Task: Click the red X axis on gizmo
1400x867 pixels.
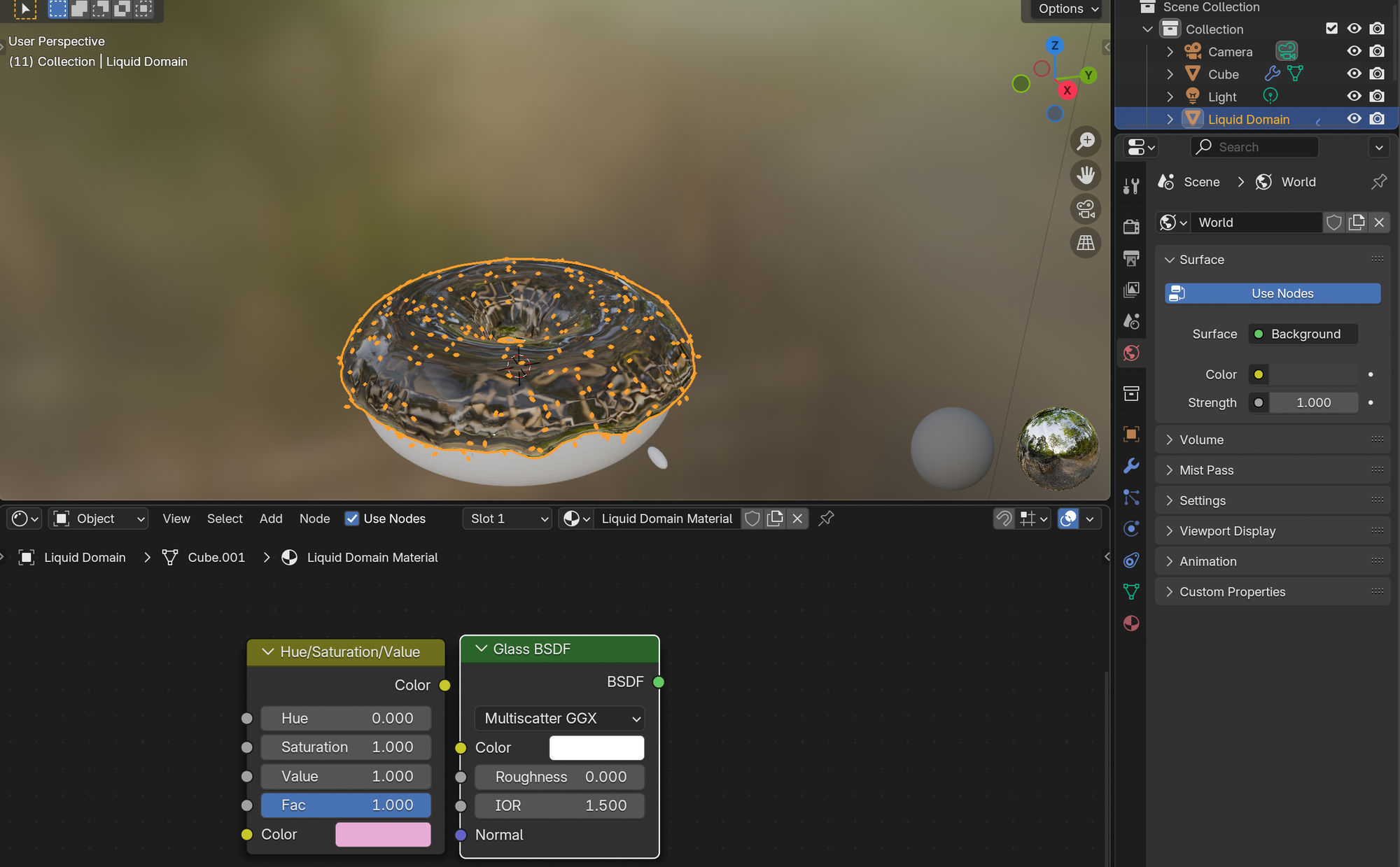Action: click(1067, 90)
